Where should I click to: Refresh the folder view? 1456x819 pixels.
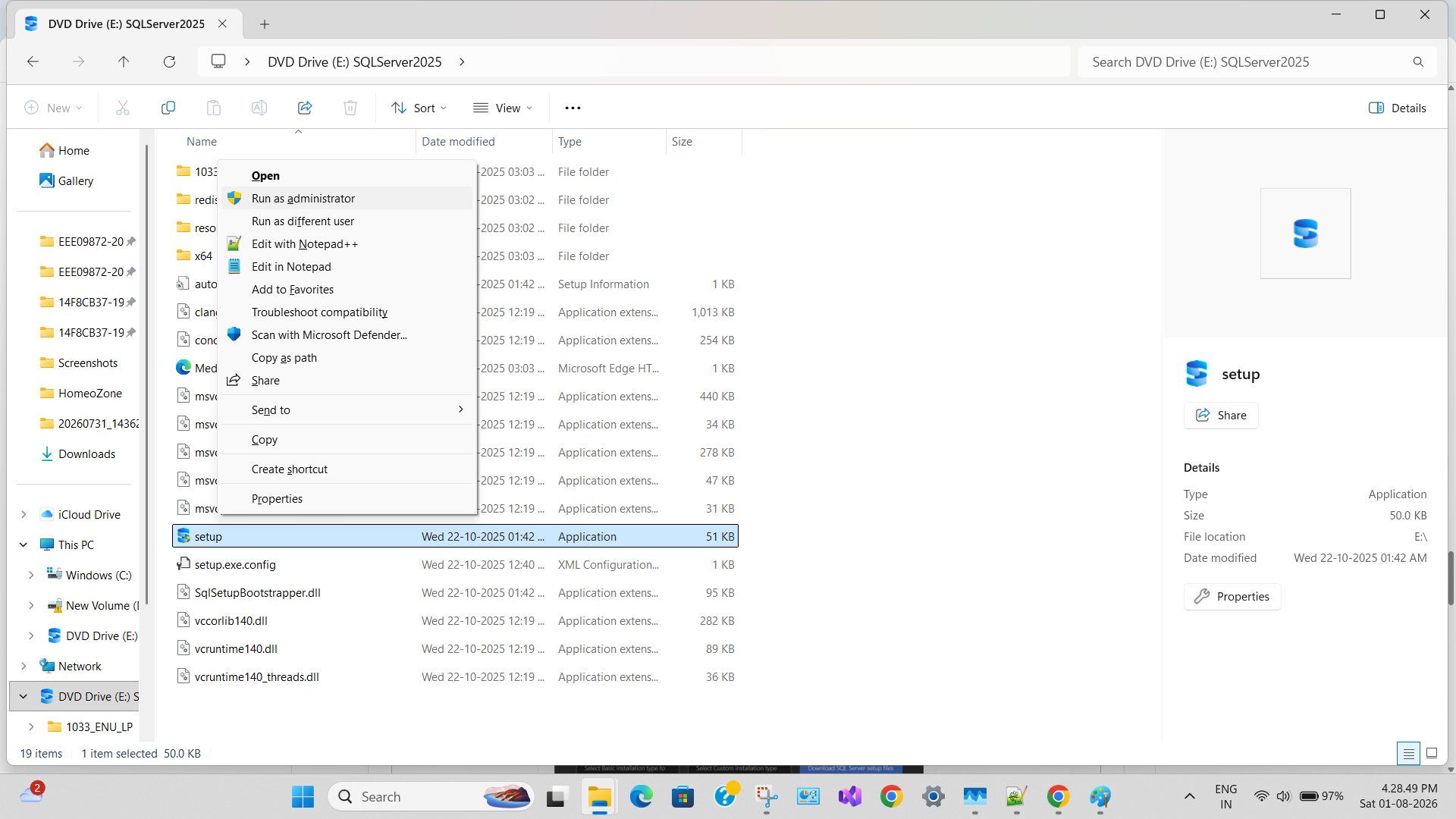[169, 61]
